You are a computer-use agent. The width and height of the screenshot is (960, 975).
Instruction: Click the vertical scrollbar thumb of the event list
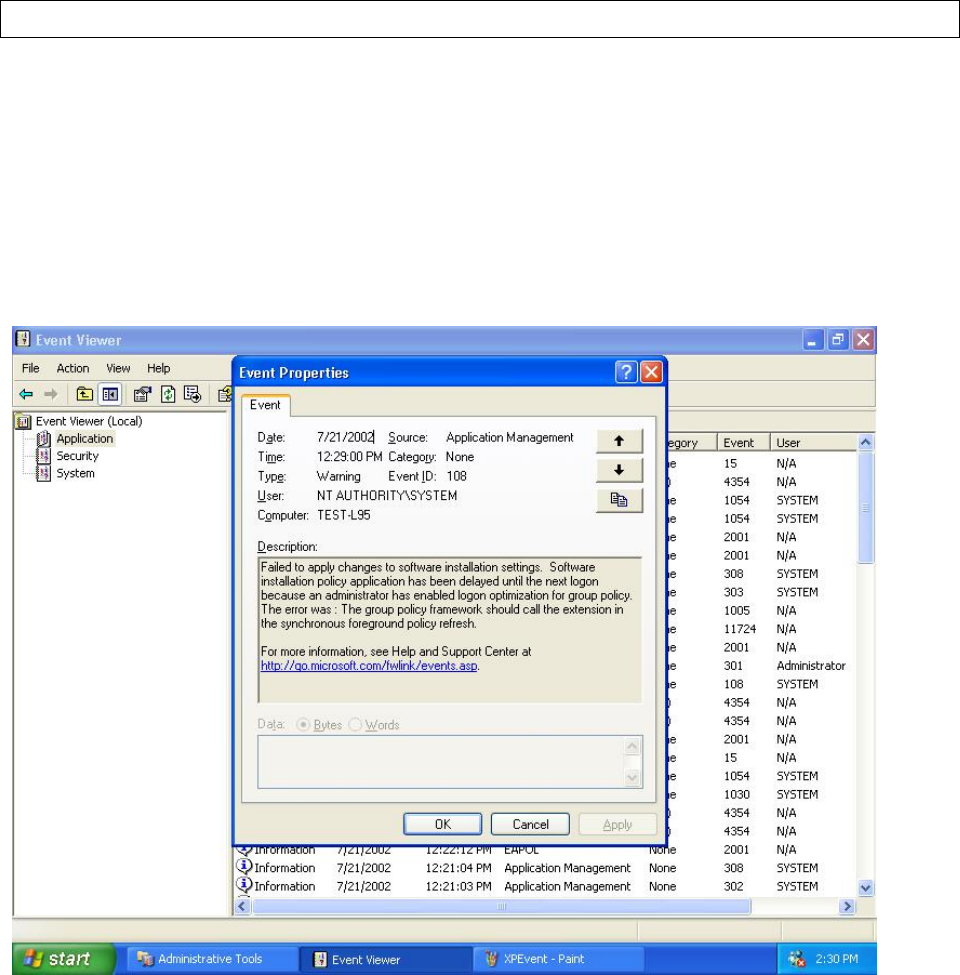point(865,508)
